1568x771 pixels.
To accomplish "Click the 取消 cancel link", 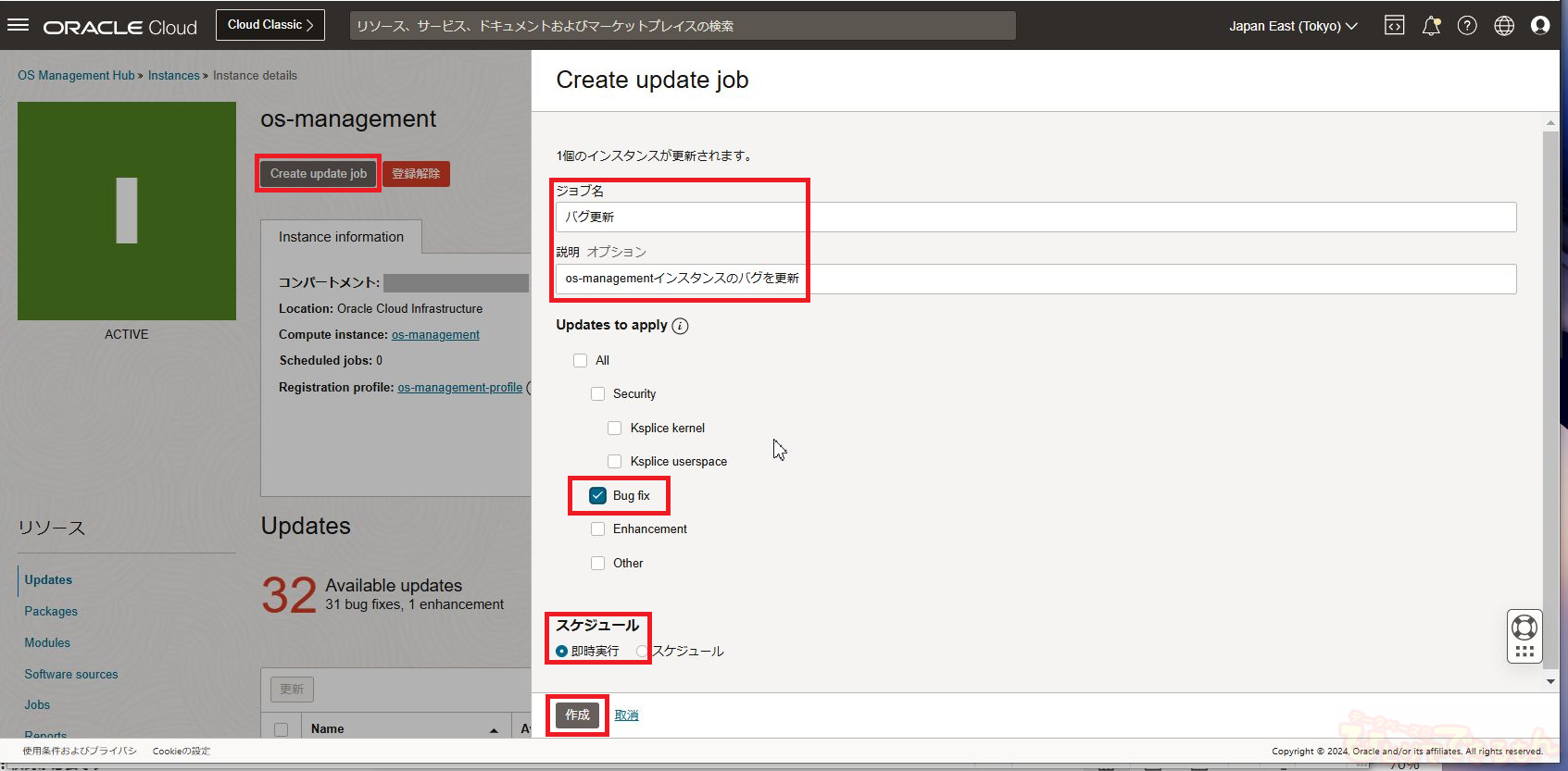I will coord(626,715).
